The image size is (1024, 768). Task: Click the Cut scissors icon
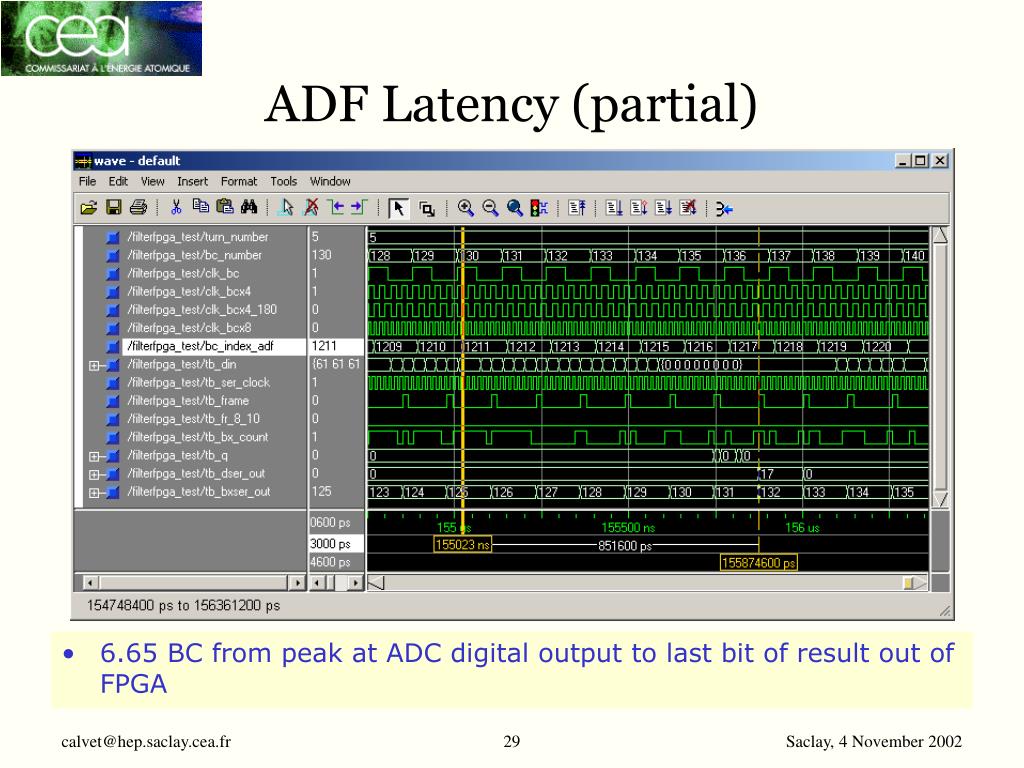[x=176, y=208]
